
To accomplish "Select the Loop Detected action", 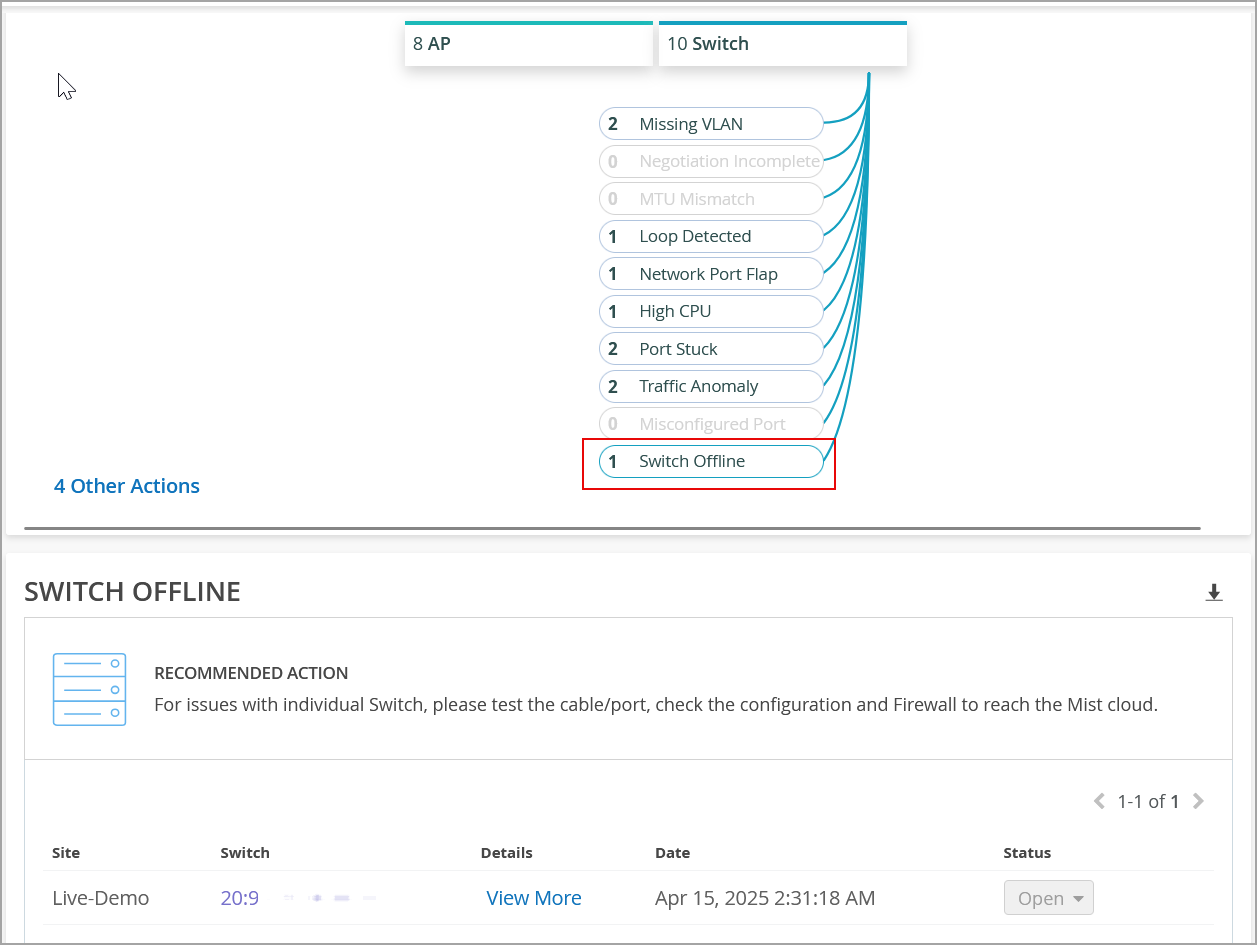I will tap(710, 236).
